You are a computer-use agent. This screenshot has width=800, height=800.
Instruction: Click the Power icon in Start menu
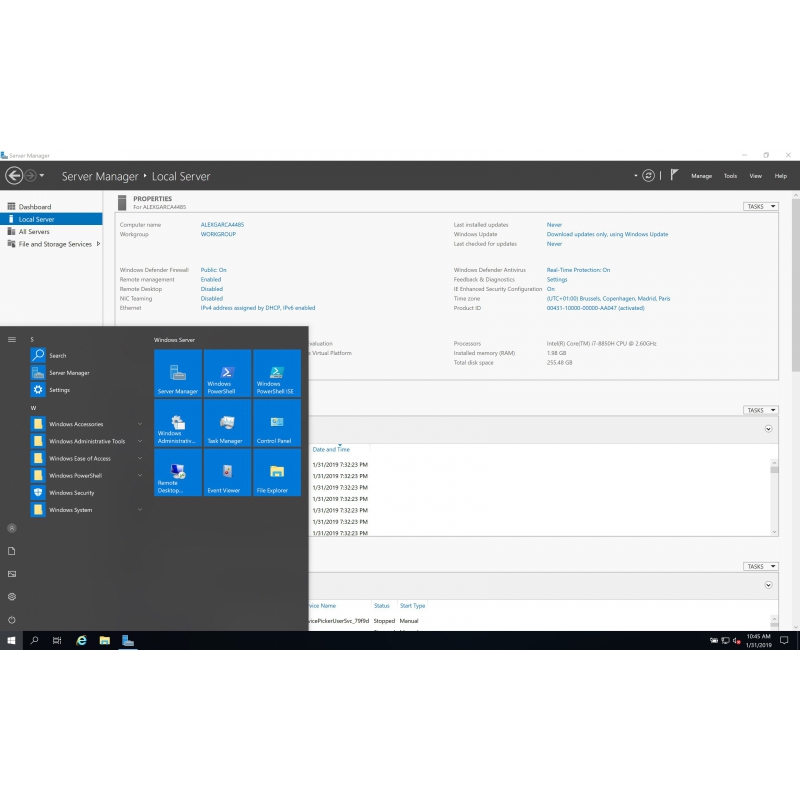12,620
